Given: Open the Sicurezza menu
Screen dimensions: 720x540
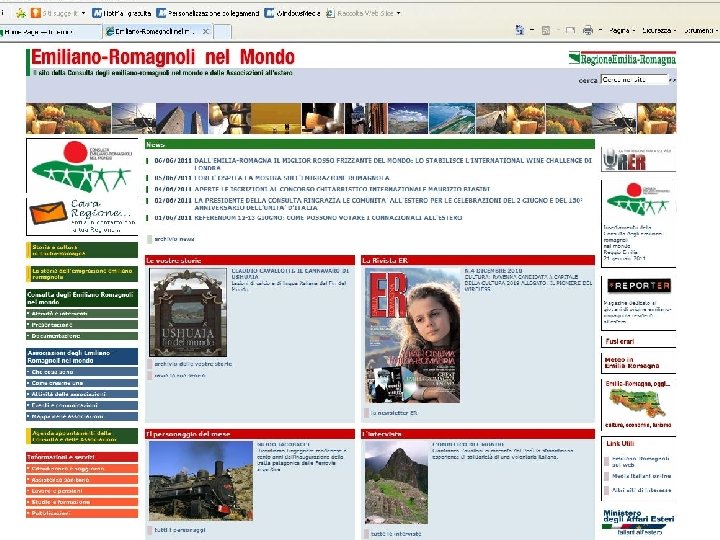Looking at the screenshot, I should pyautogui.click(x=659, y=31).
